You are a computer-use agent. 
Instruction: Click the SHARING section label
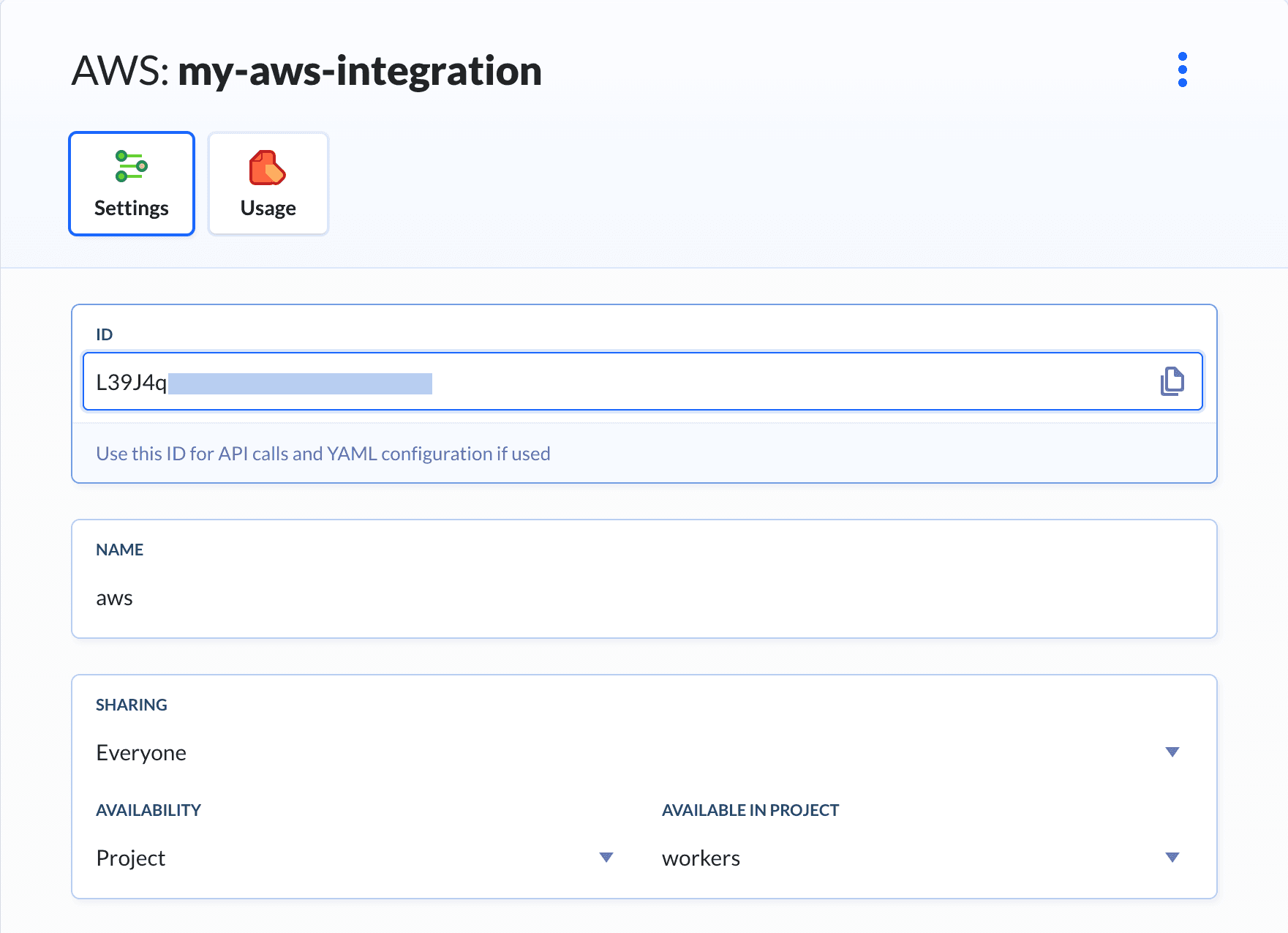(x=132, y=705)
